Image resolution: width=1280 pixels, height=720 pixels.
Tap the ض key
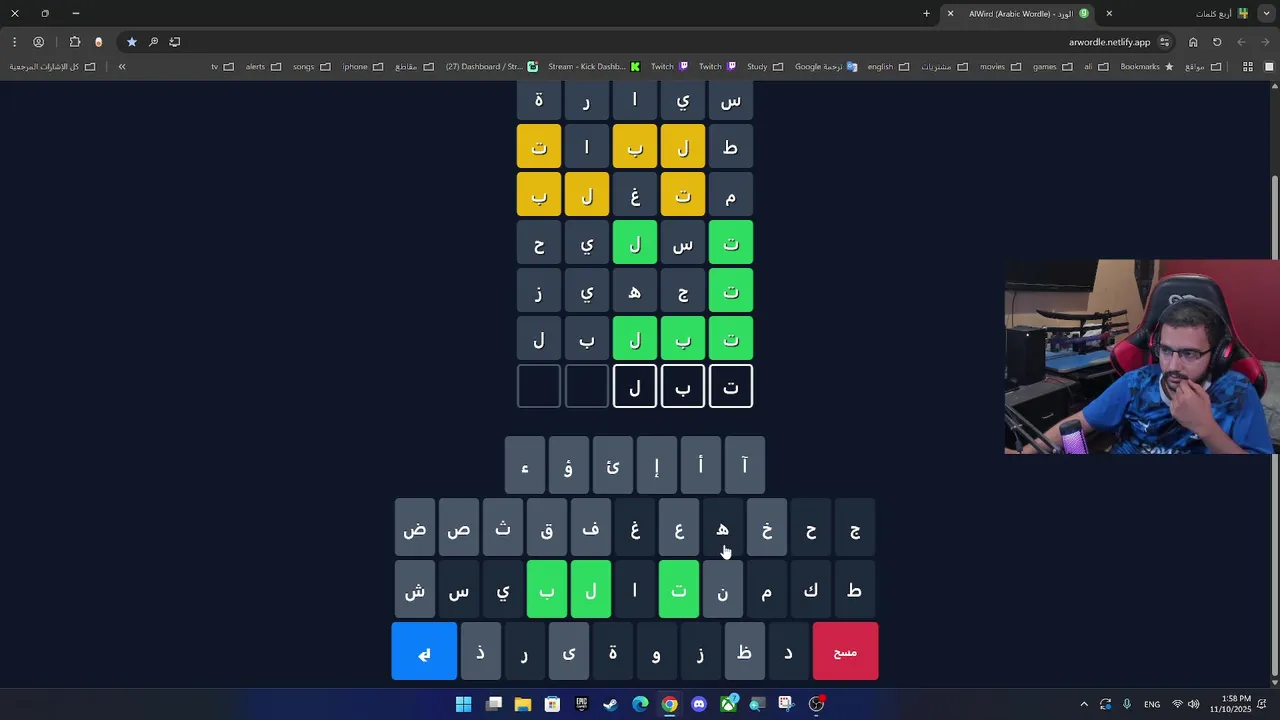pos(414,528)
